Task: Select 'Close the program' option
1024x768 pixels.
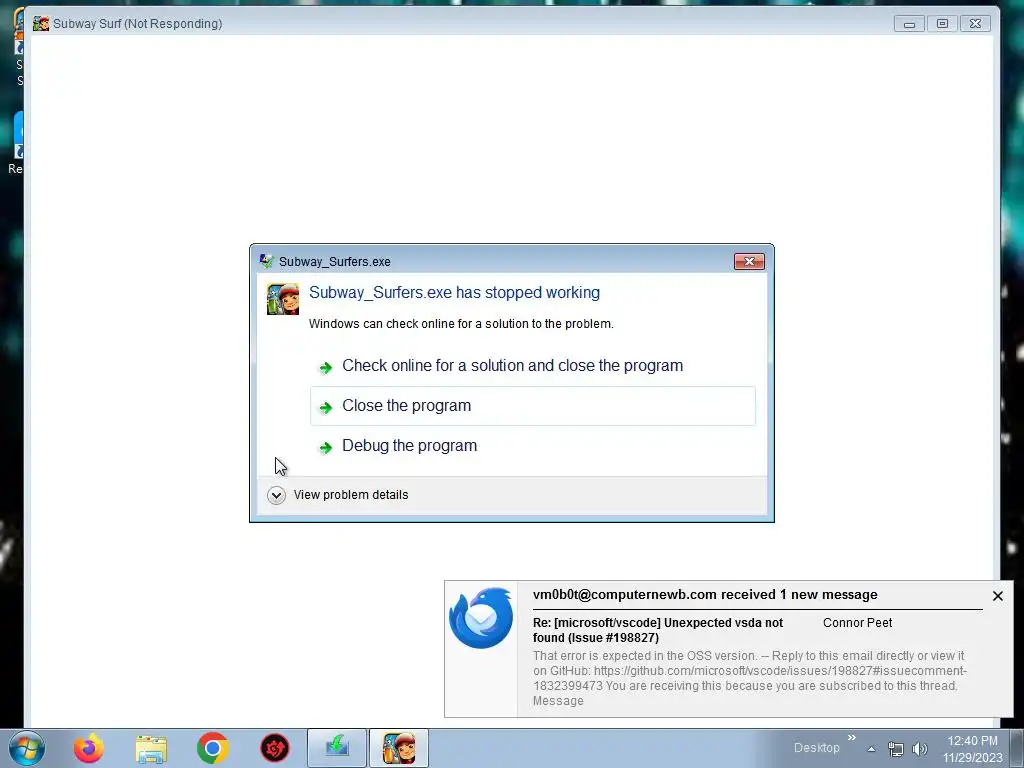Action: [x=532, y=406]
